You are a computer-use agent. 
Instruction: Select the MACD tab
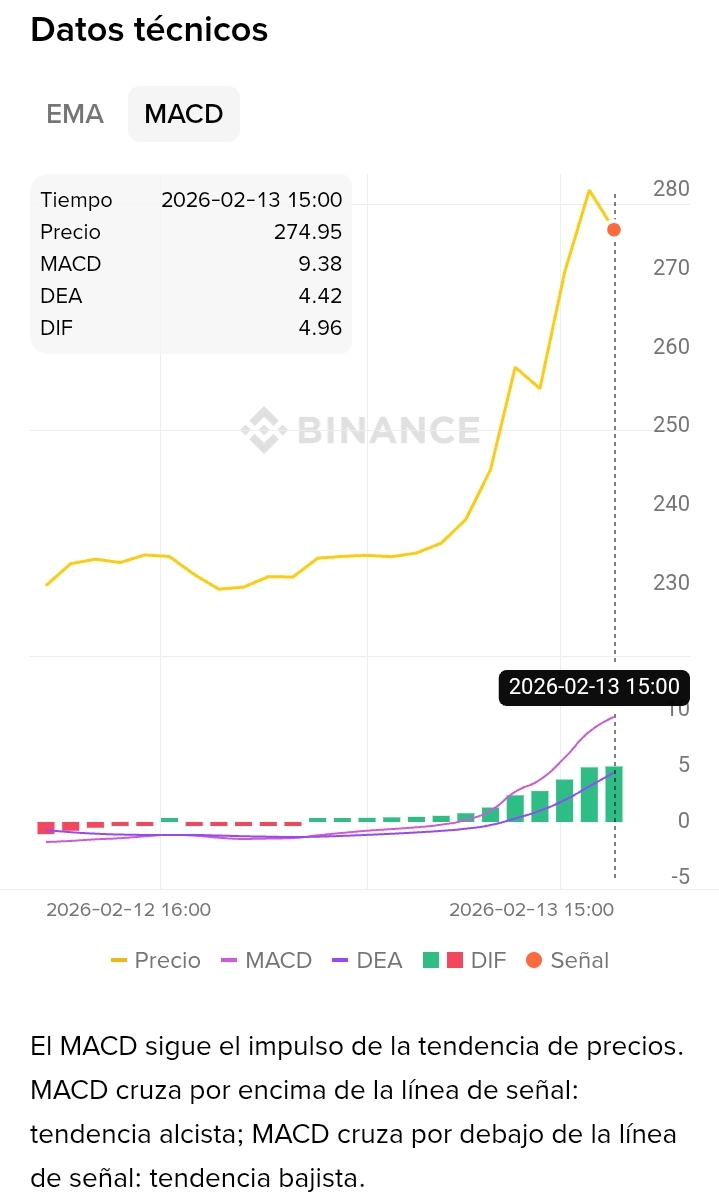tap(184, 114)
